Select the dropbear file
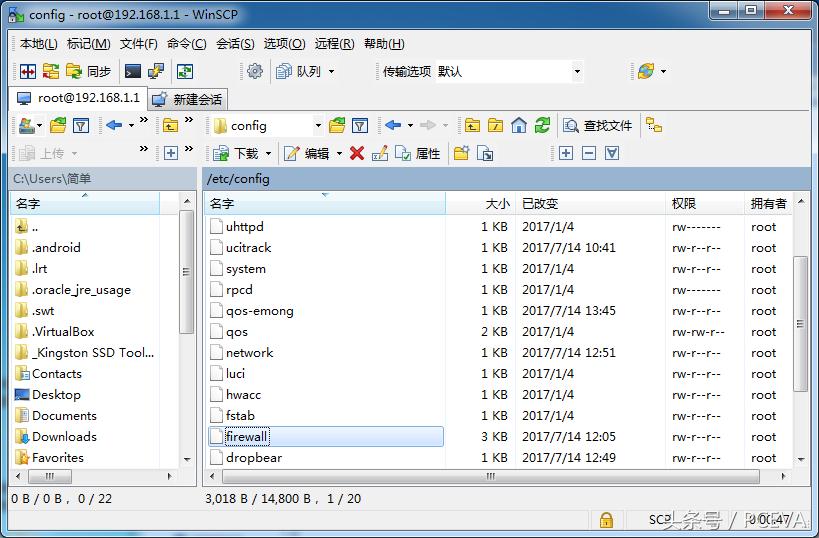The width and height of the screenshot is (819, 538). pos(254,458)
